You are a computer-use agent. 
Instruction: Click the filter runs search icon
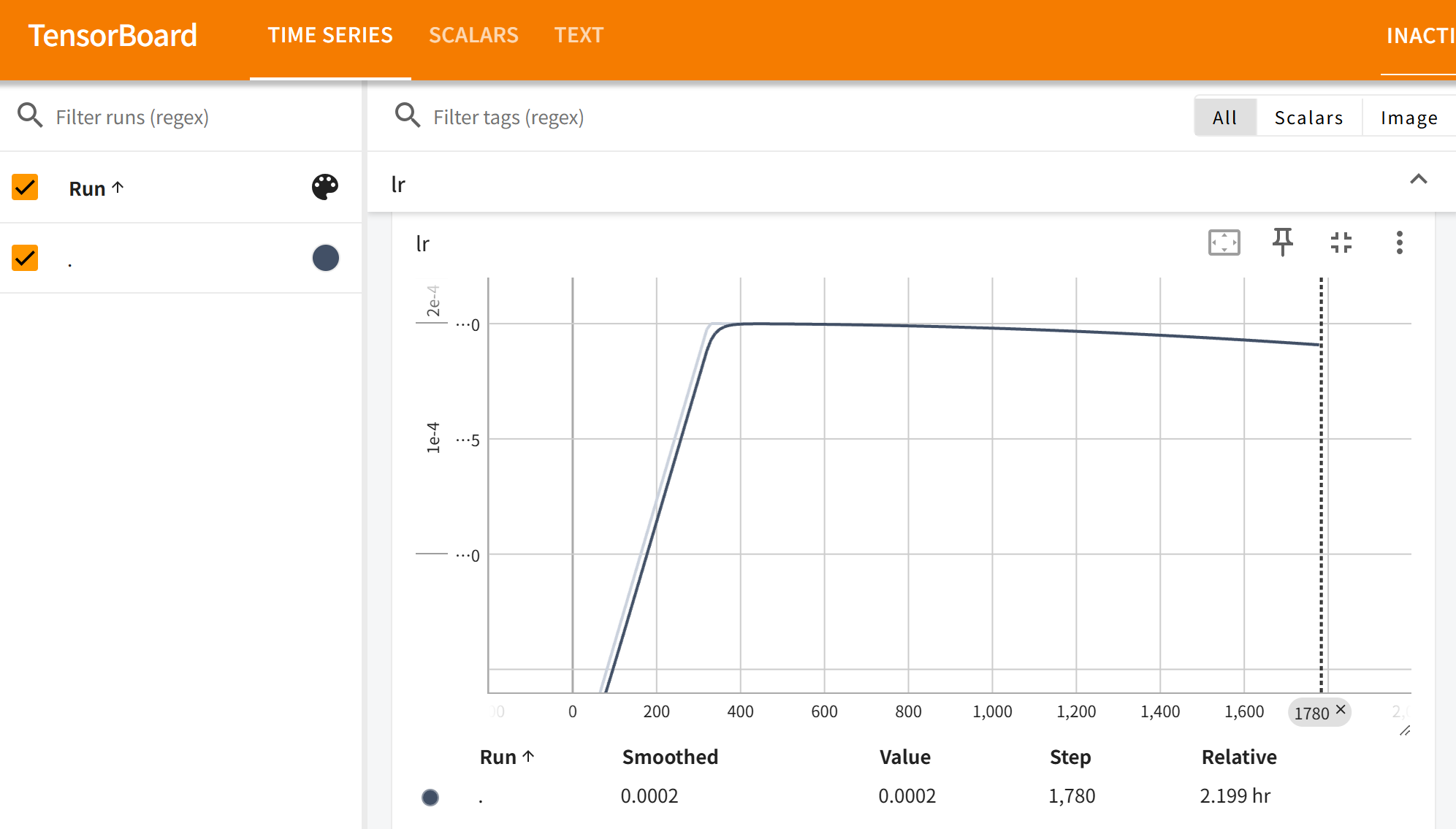[x=30, y=116]
